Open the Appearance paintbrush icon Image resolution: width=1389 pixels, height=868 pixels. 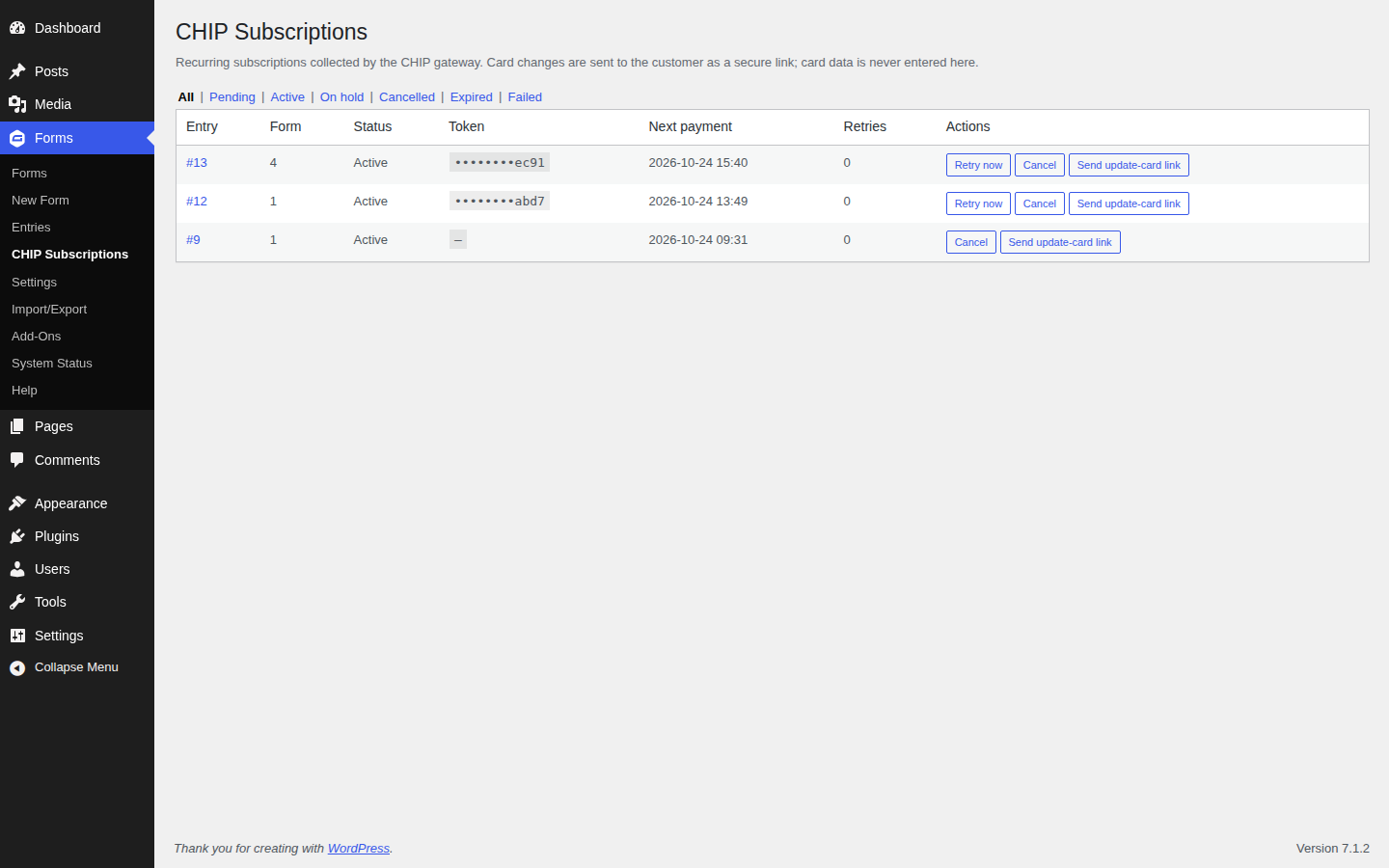click(17, 503)
